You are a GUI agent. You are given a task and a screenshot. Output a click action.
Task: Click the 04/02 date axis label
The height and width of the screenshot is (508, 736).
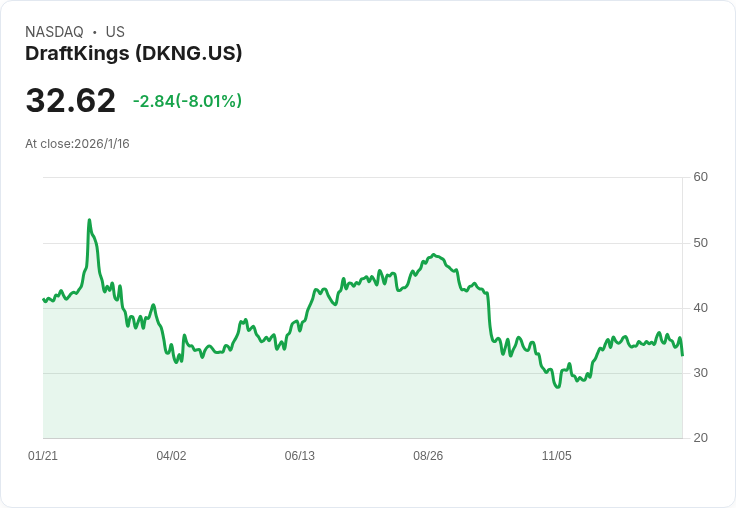tap(171, 456)
